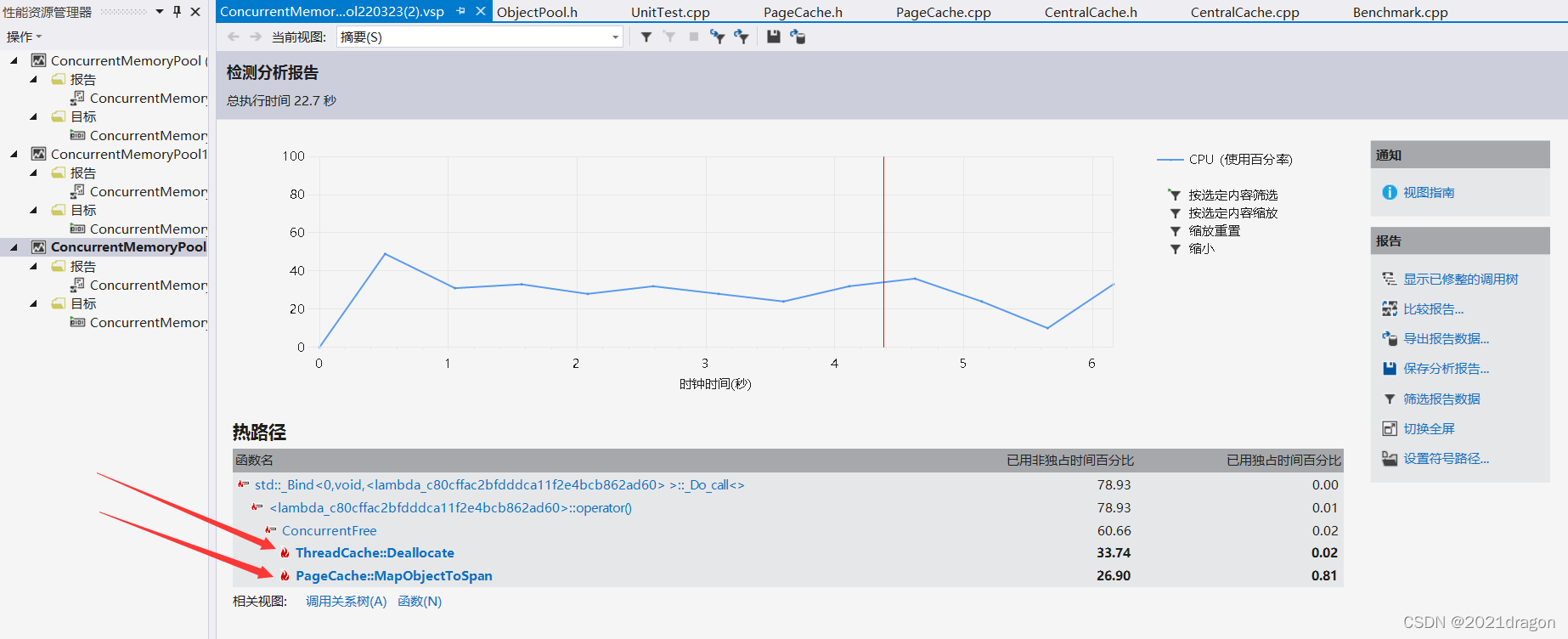Click 按选定内容筛选 filter by selection

1232,195
